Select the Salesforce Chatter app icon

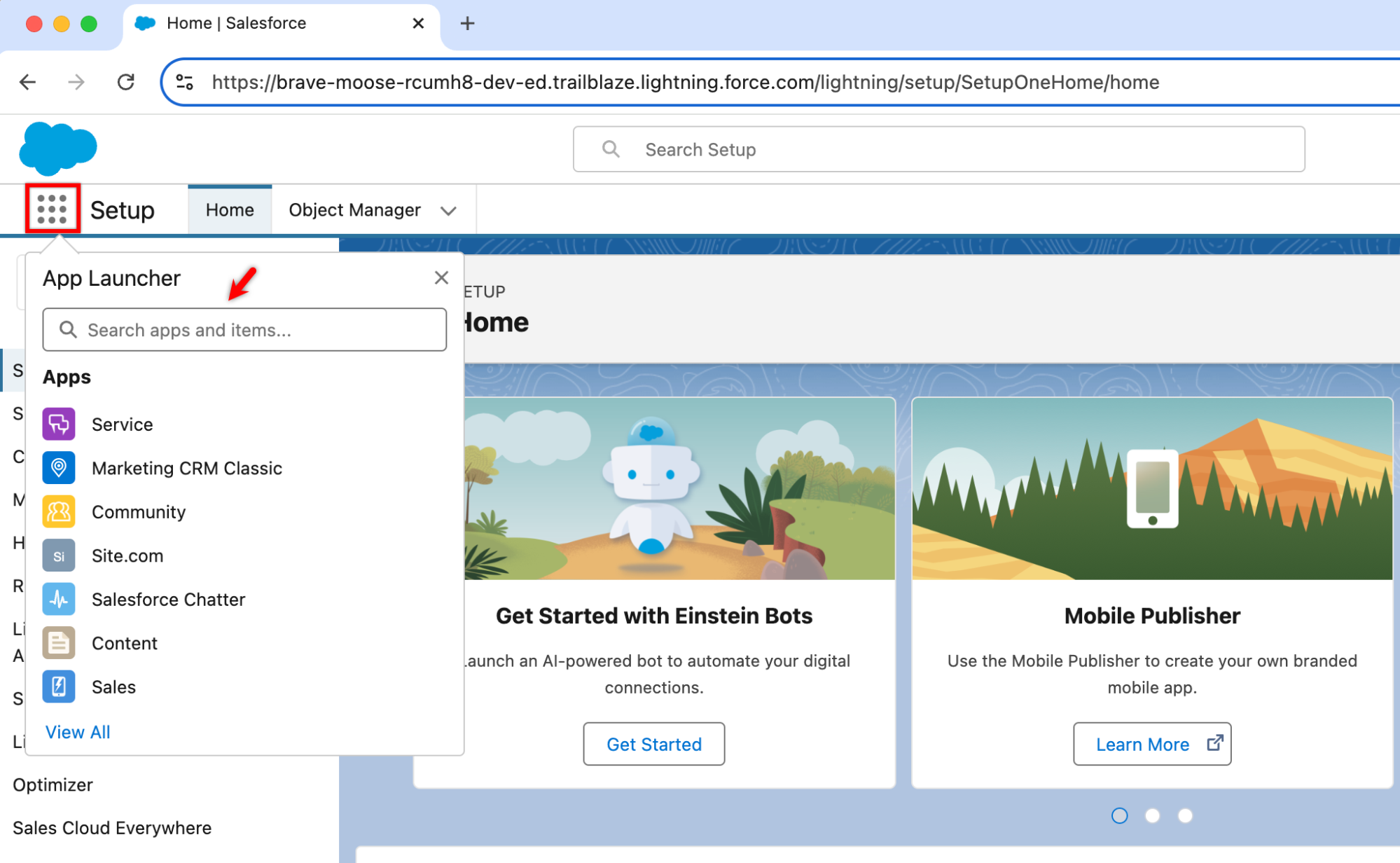59,599
